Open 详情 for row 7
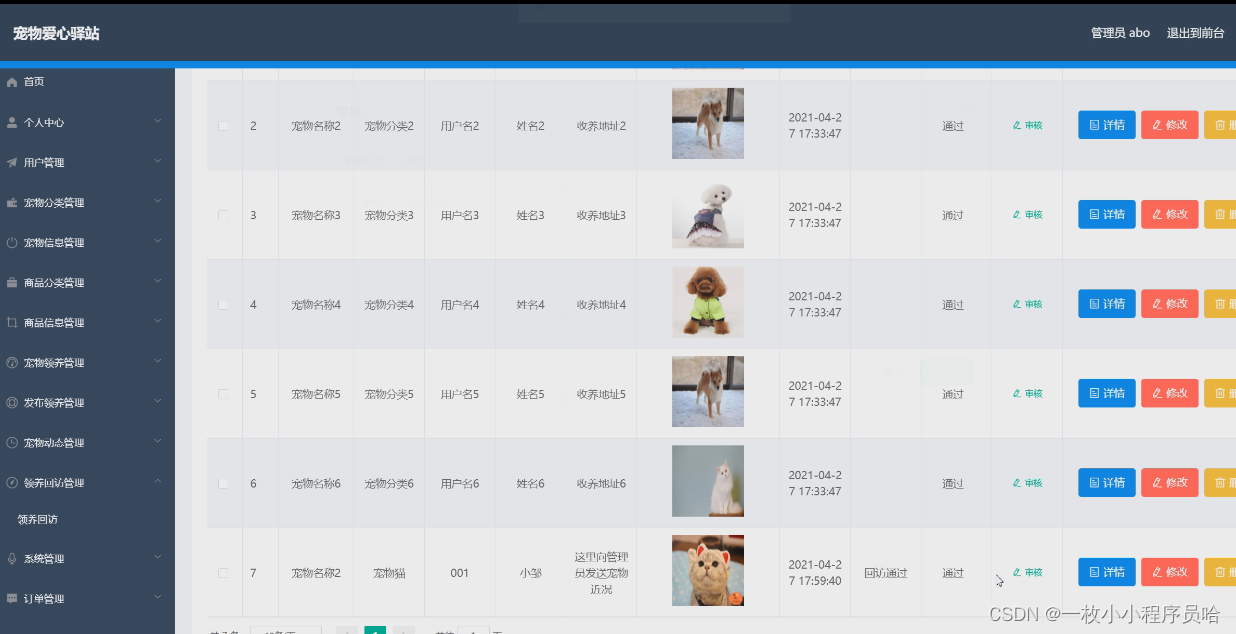Screen dimensions: 1236x634 (x=1107, y=572)
